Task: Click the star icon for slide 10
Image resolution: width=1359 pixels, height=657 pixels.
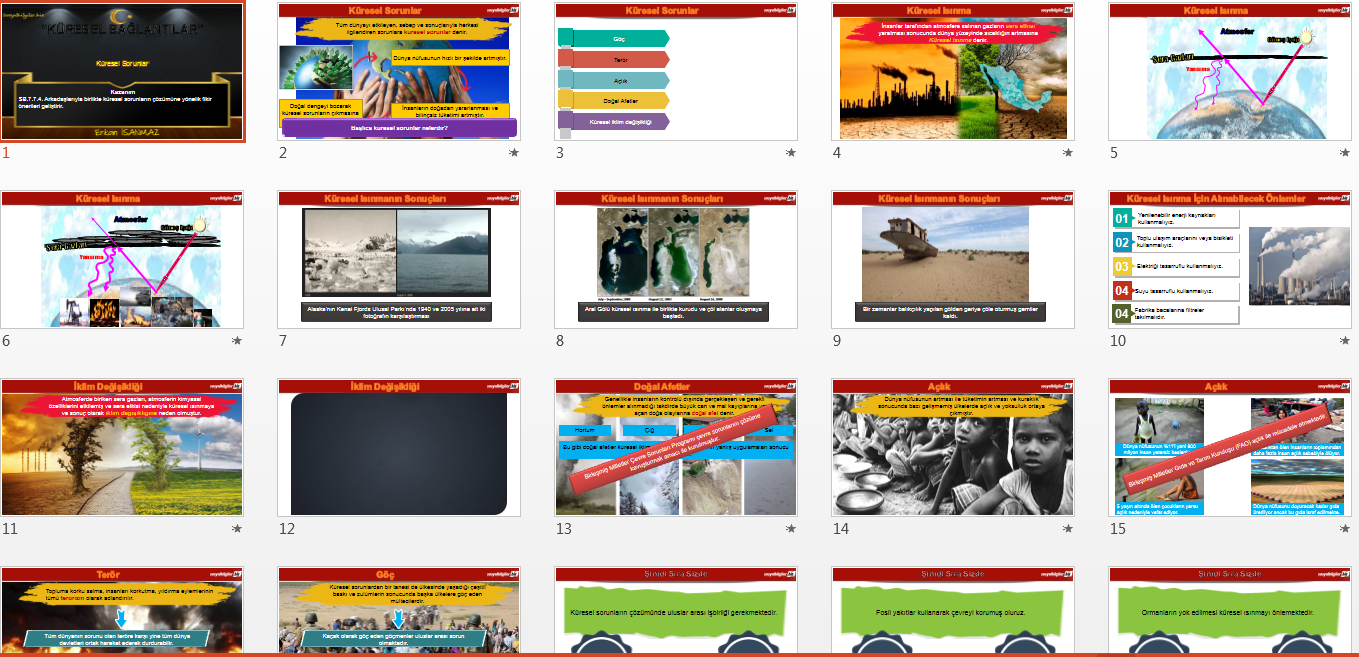Action: point(1344,341)
